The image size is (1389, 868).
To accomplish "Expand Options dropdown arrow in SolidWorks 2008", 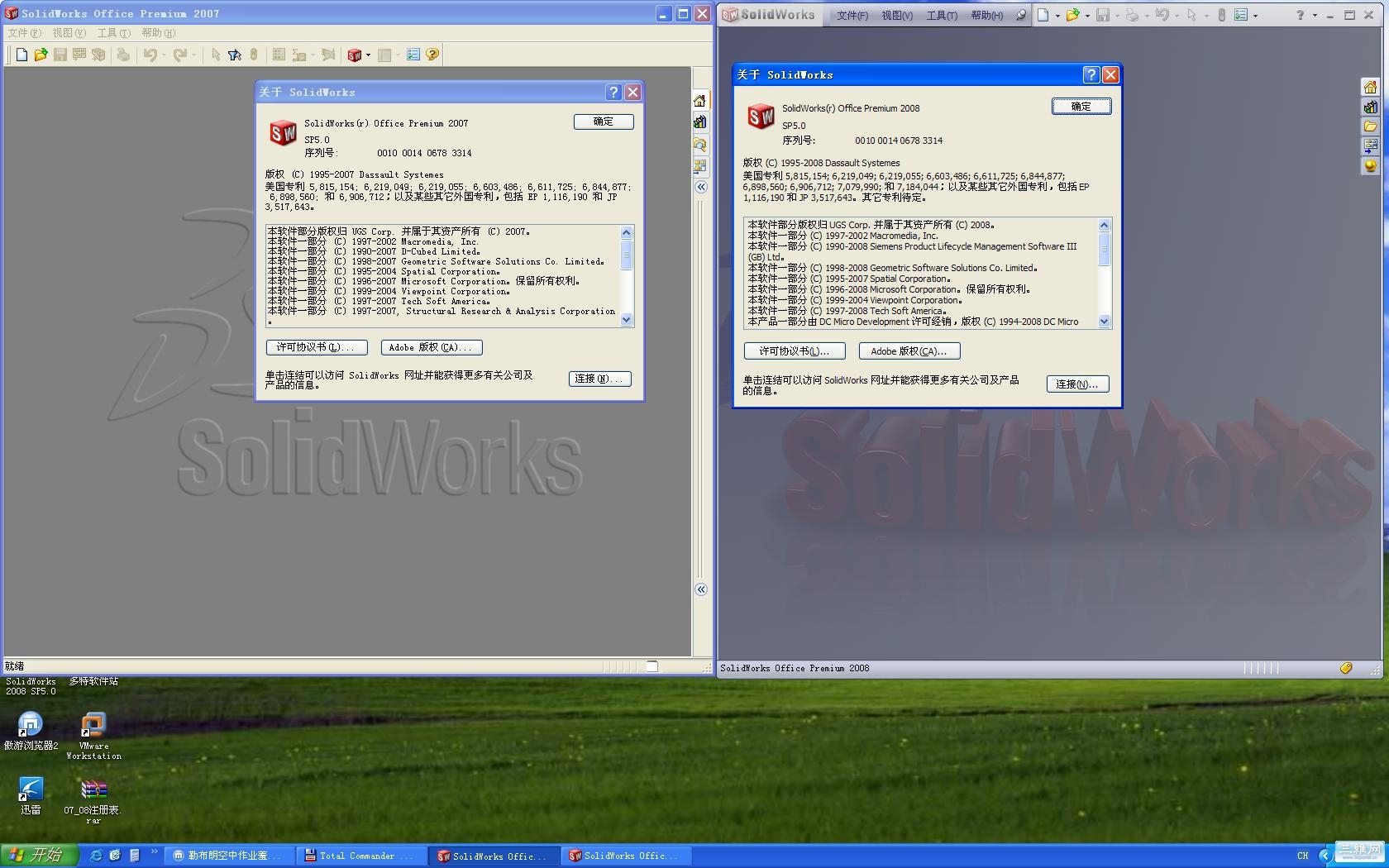I will coord(1255,16).
